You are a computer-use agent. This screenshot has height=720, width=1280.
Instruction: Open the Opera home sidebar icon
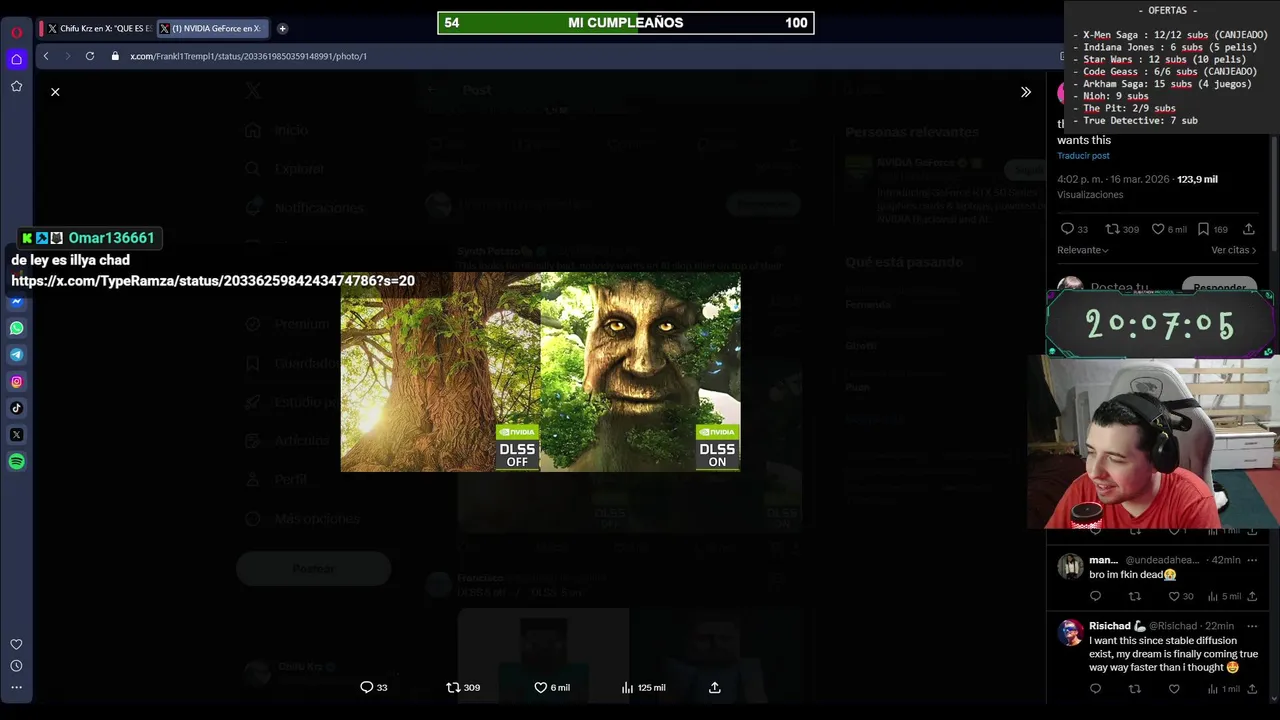[17, 60]
